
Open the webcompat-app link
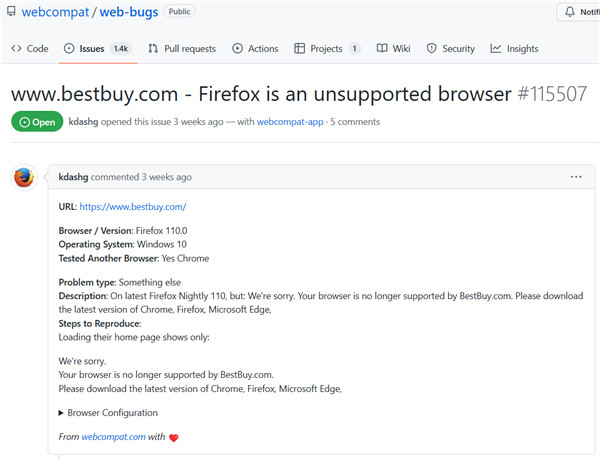pos(290,122)
